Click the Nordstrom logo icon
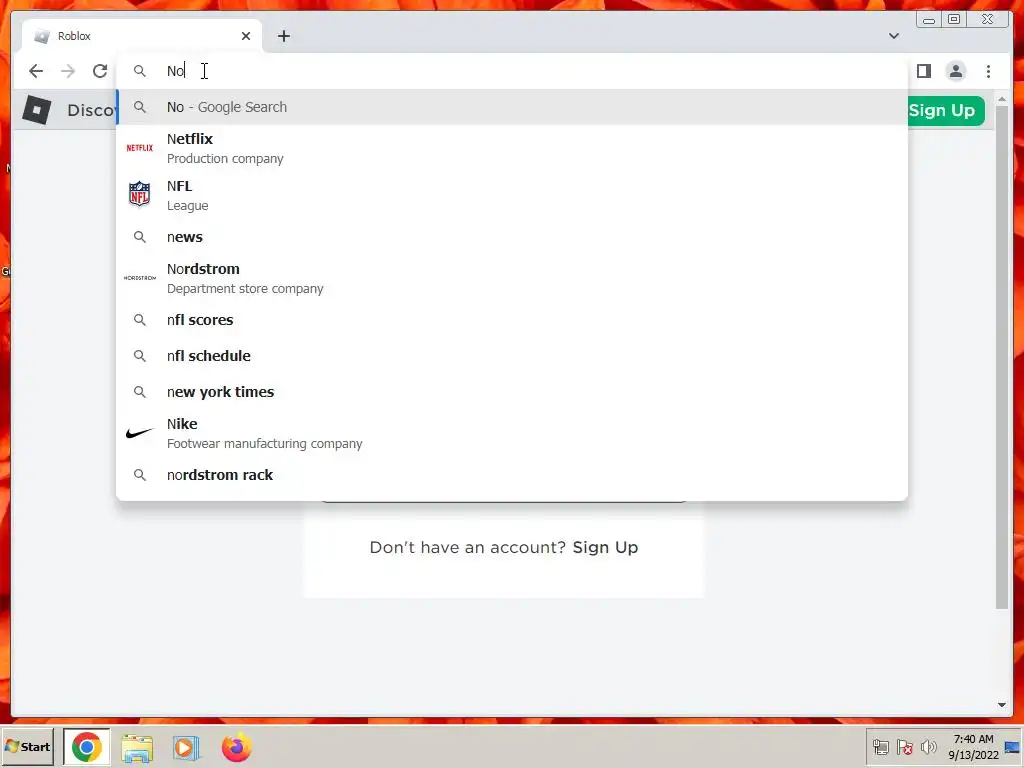 [139, 278]
